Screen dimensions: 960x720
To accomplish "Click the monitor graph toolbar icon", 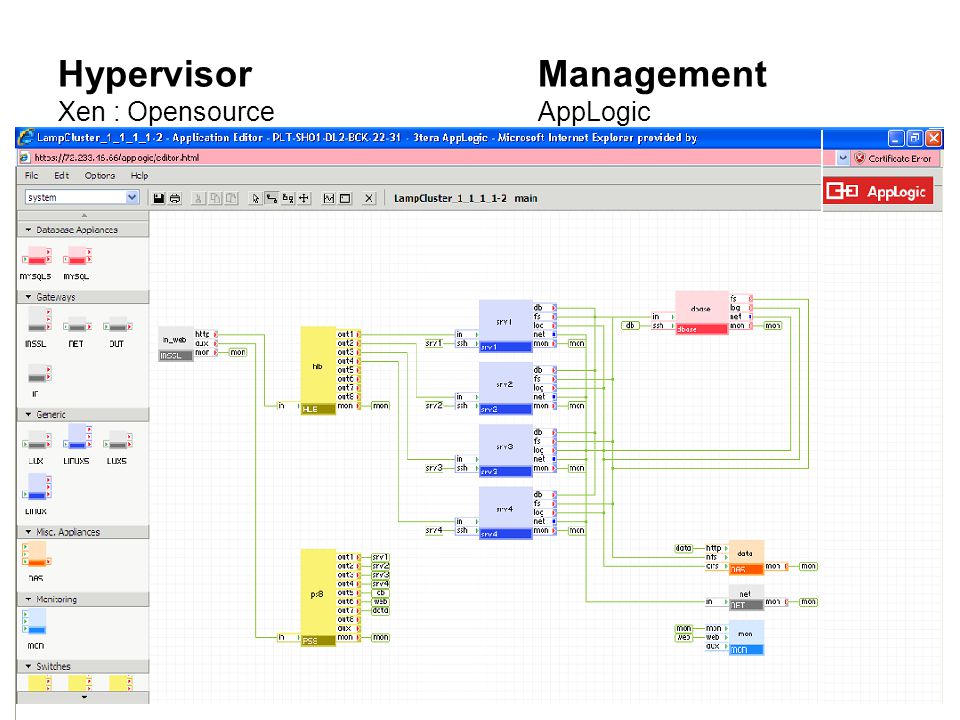I will tap(329, 198).
